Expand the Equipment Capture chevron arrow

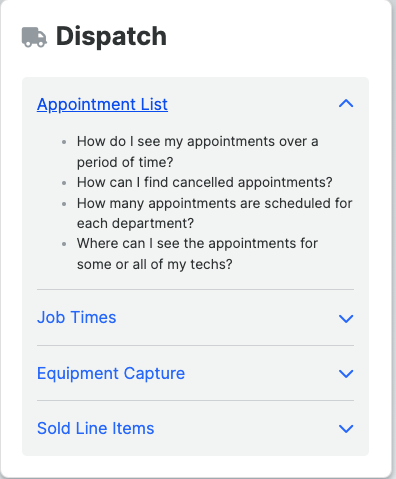pyautogui.click(x=346, y=373)
